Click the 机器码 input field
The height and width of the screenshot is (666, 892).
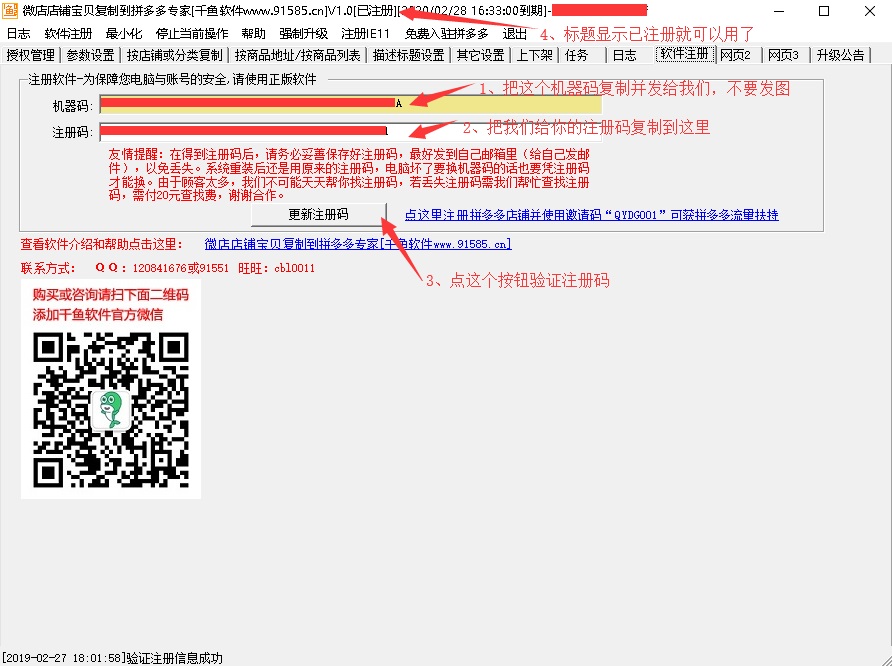(350, 105)
